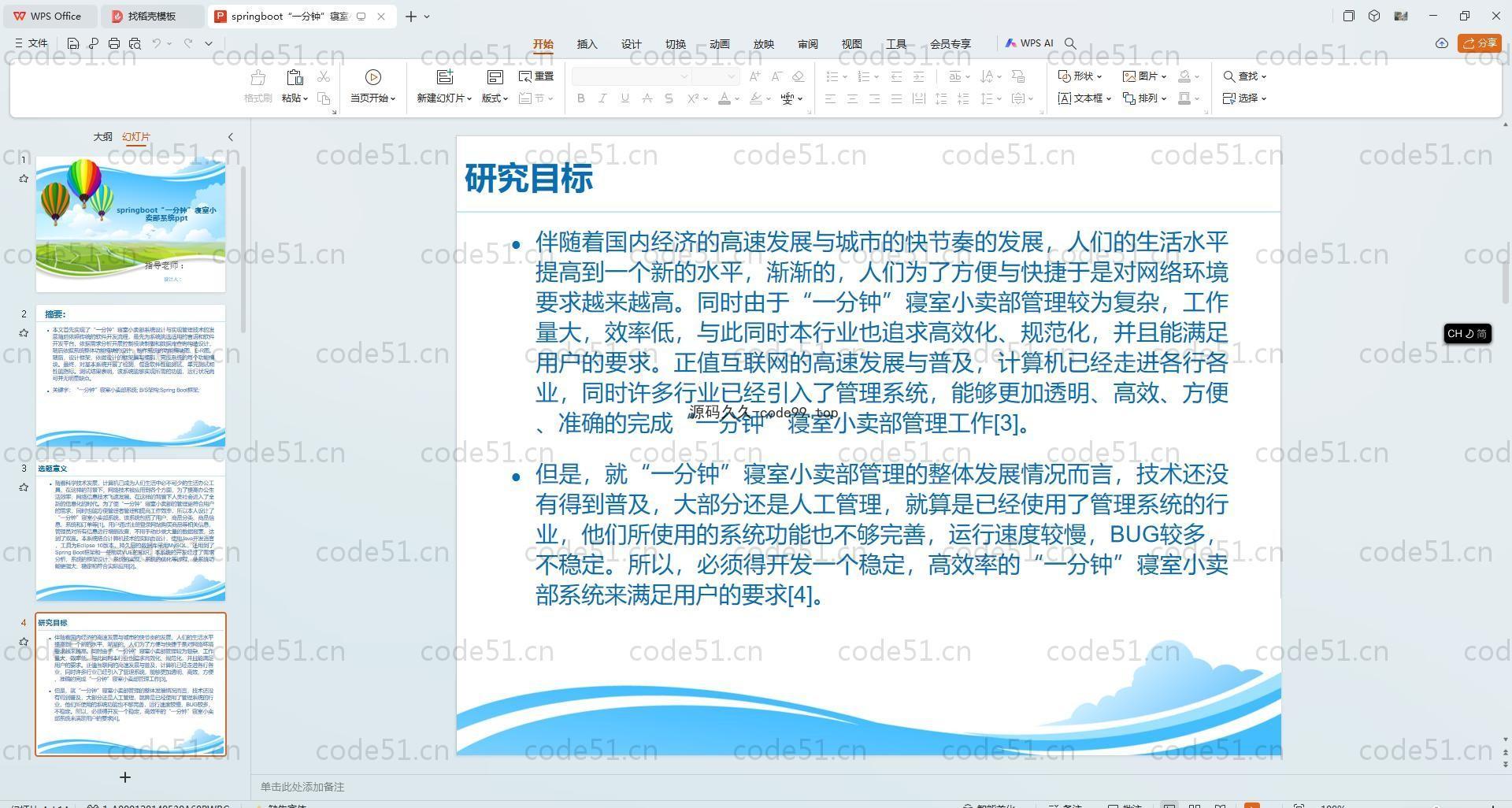Increase font size with A+ icon
1512x808 pixels.
tap(754, 76)
